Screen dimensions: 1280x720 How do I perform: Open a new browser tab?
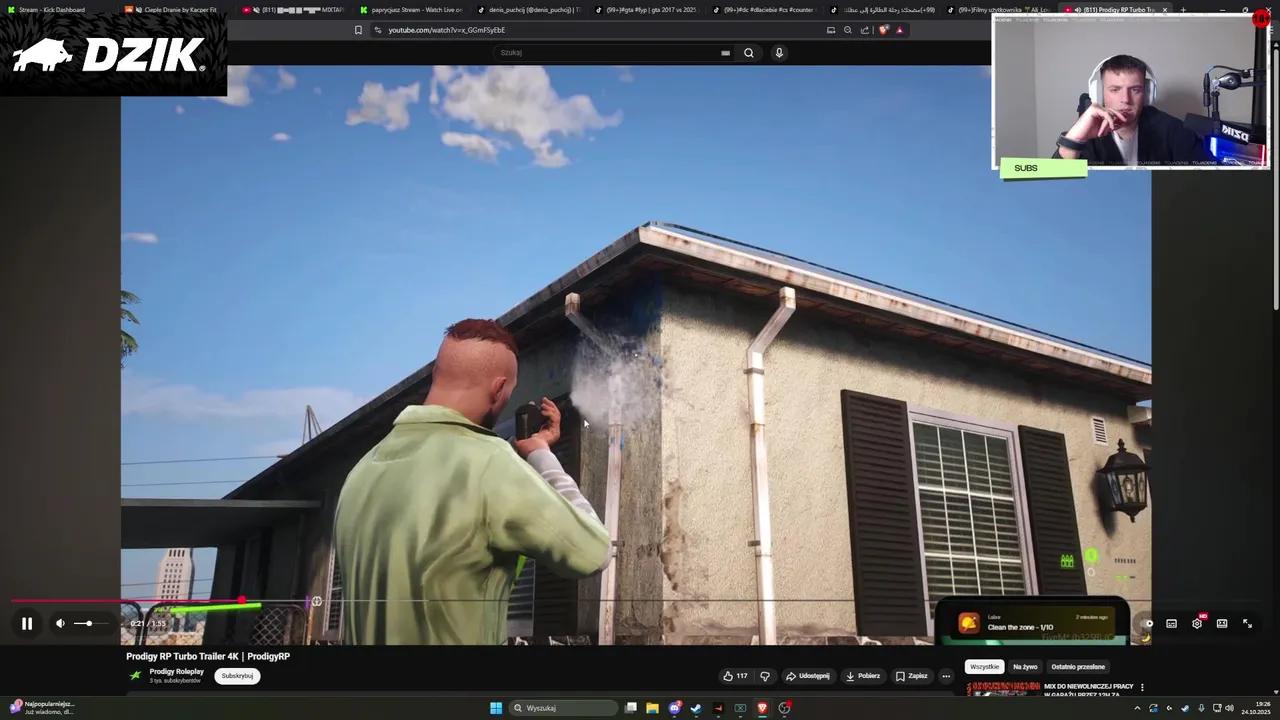(1183, 10)
